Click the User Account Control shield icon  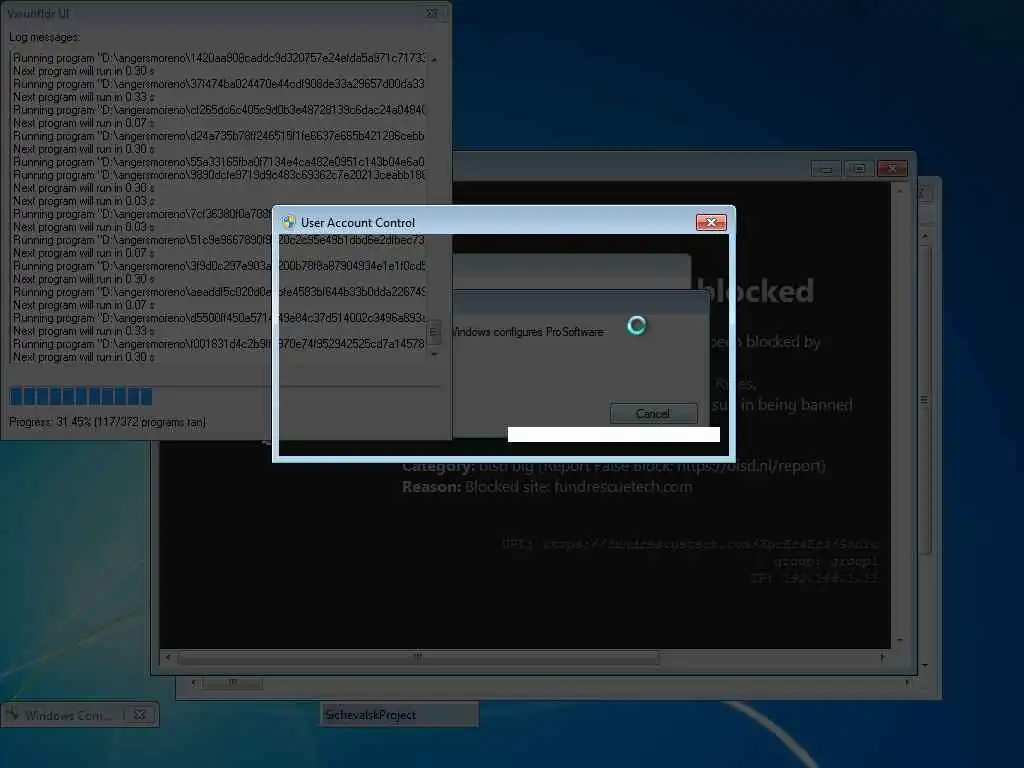pyautogui.click(x=289, y=223)
